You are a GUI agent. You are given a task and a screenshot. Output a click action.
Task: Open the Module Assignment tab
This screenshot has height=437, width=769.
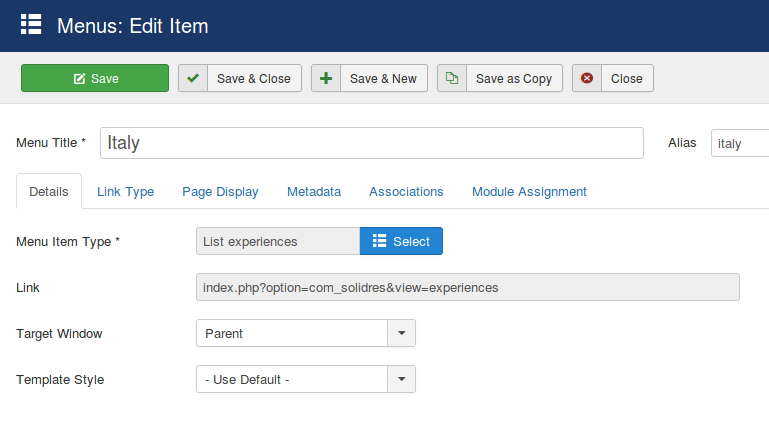click(x=529, y=191)
